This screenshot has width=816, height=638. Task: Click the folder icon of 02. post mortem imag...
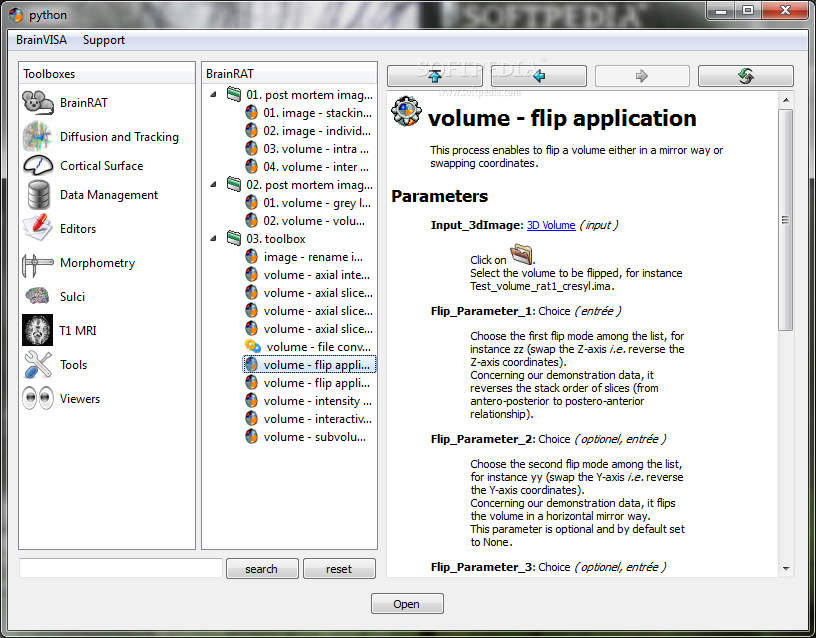click(234, 184)
